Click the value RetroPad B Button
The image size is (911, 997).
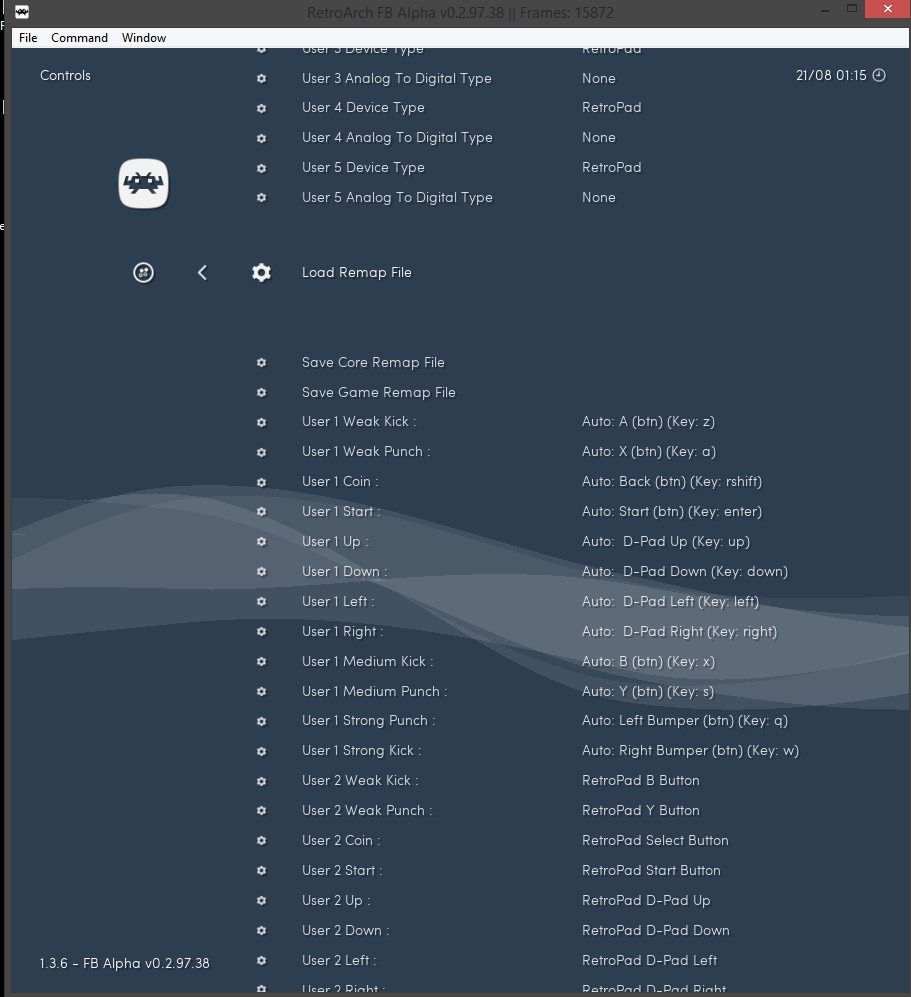click(641, 780)
